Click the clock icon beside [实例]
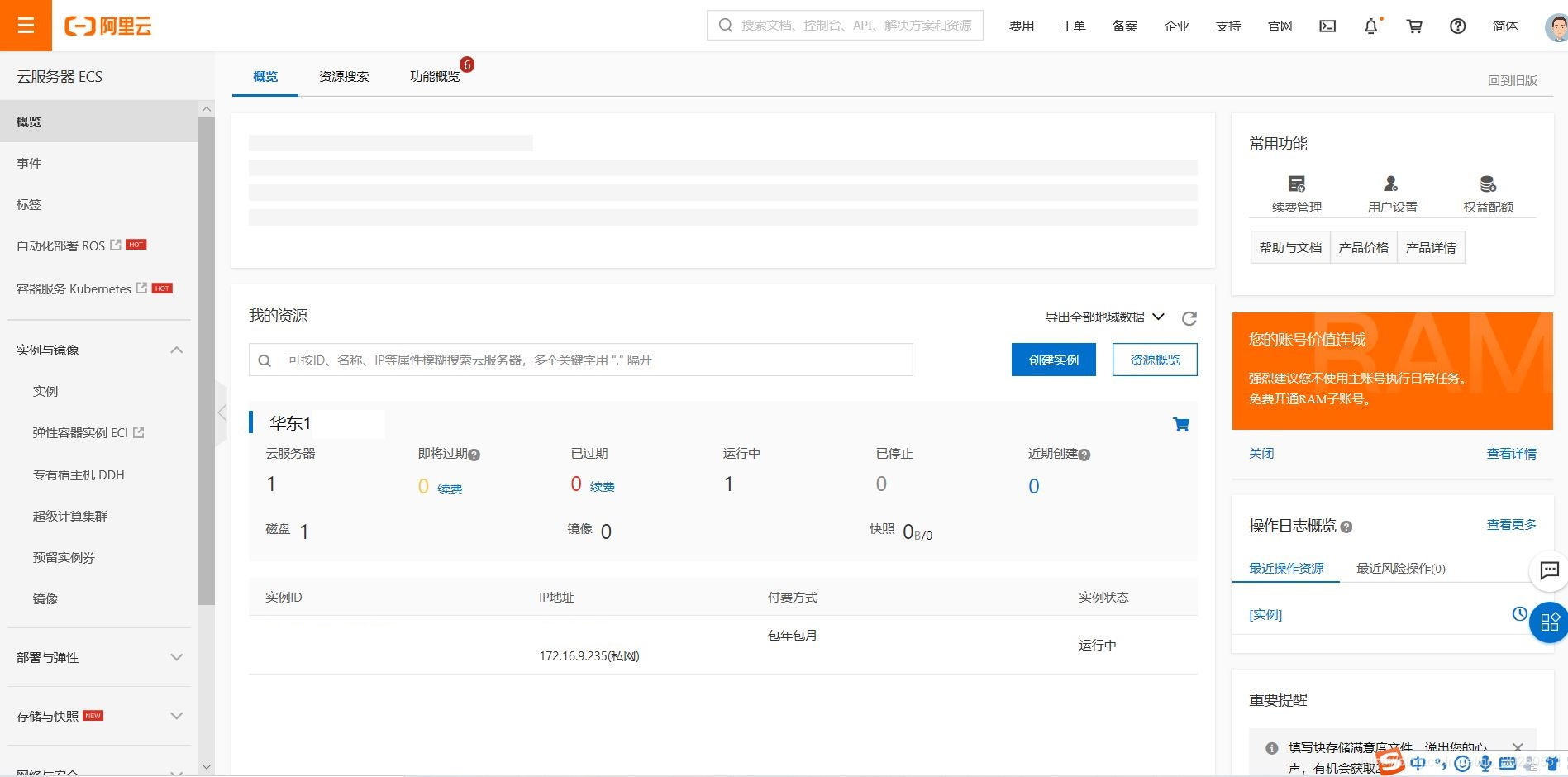The height and width of the screenshot is (777, 1568). 1519,613
